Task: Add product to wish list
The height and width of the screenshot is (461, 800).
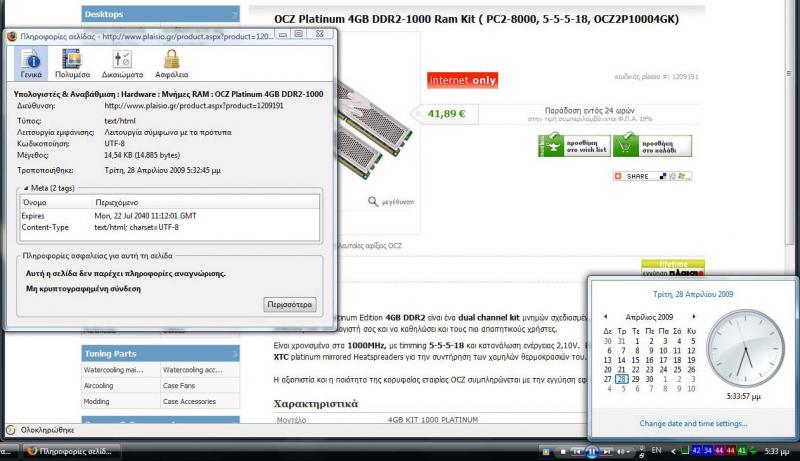Action: 574,146
